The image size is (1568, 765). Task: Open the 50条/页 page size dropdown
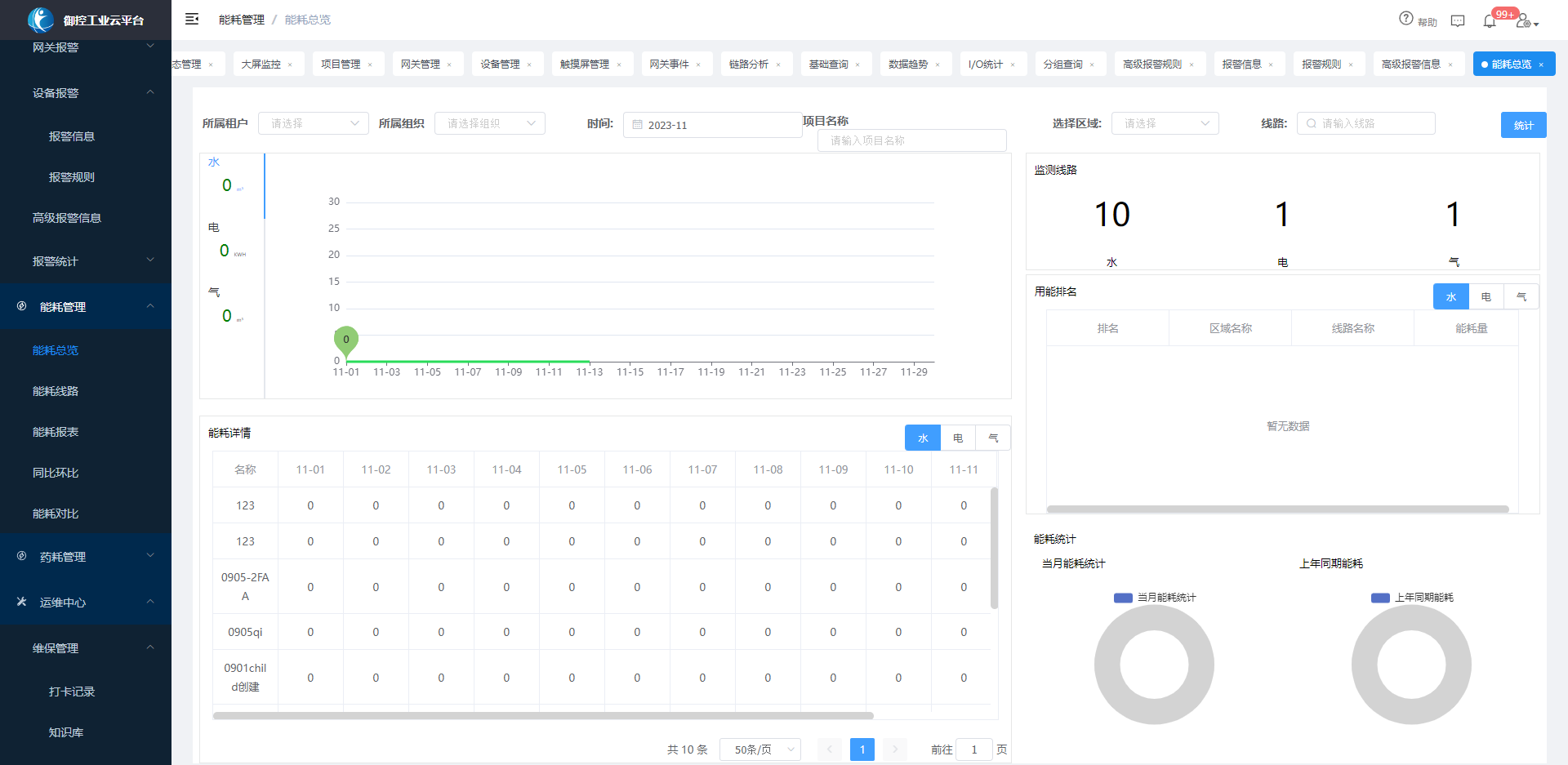tap(760, 749)
